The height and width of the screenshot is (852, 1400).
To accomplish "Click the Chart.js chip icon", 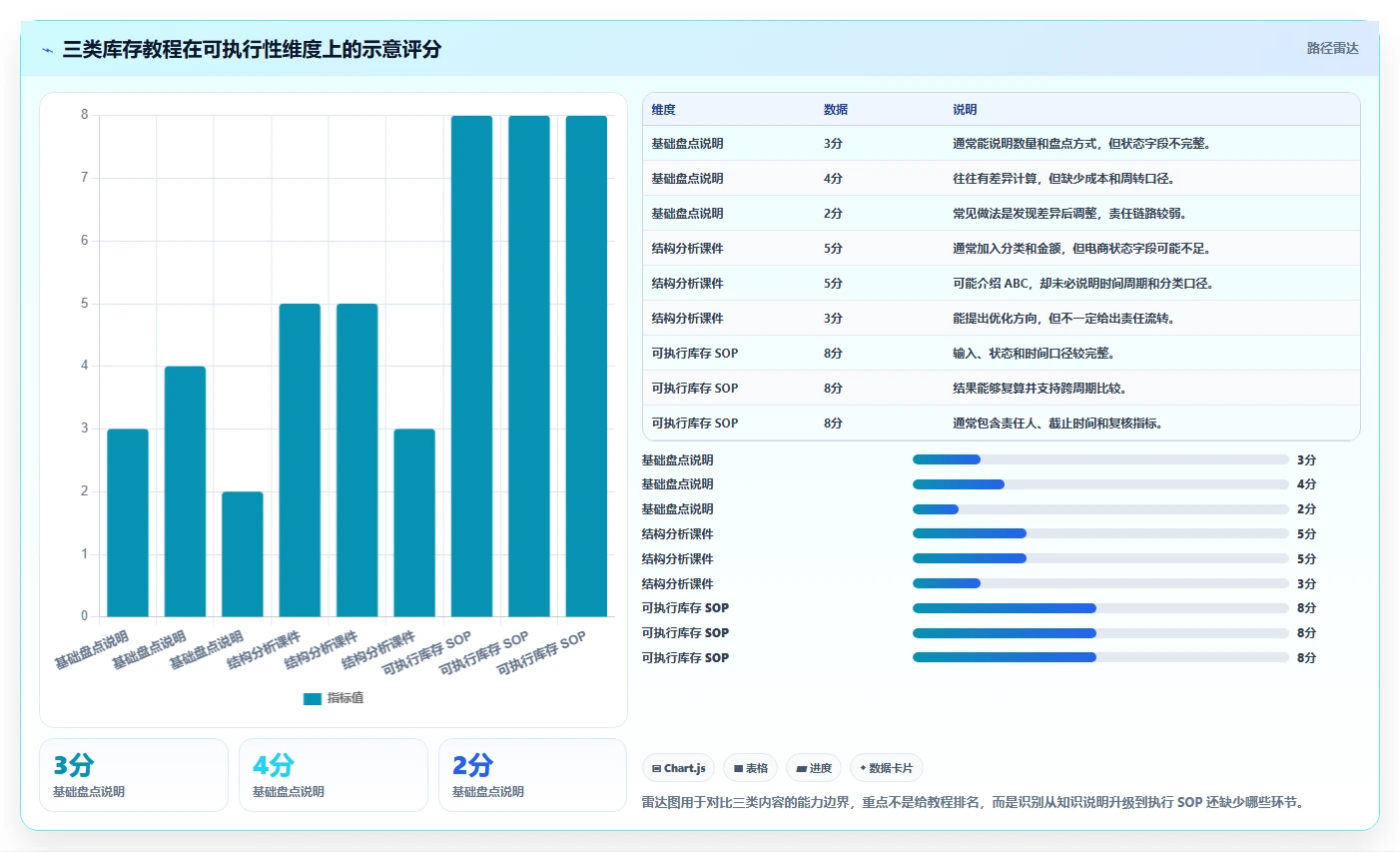I will pyautogui.click(x=656, y=768).
